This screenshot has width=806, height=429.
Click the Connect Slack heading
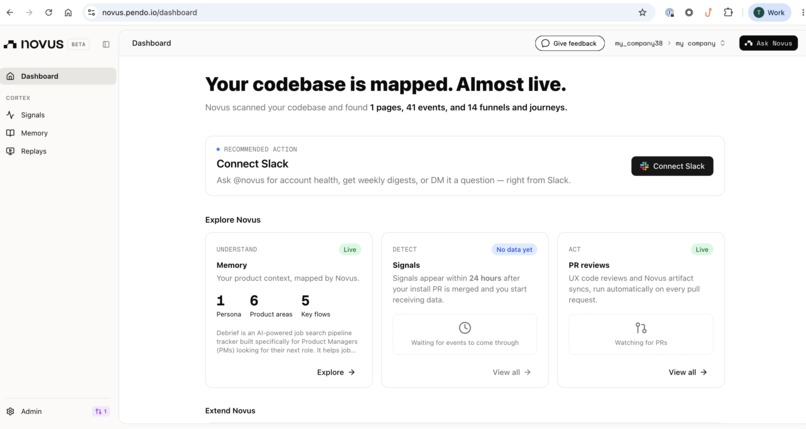252,164
